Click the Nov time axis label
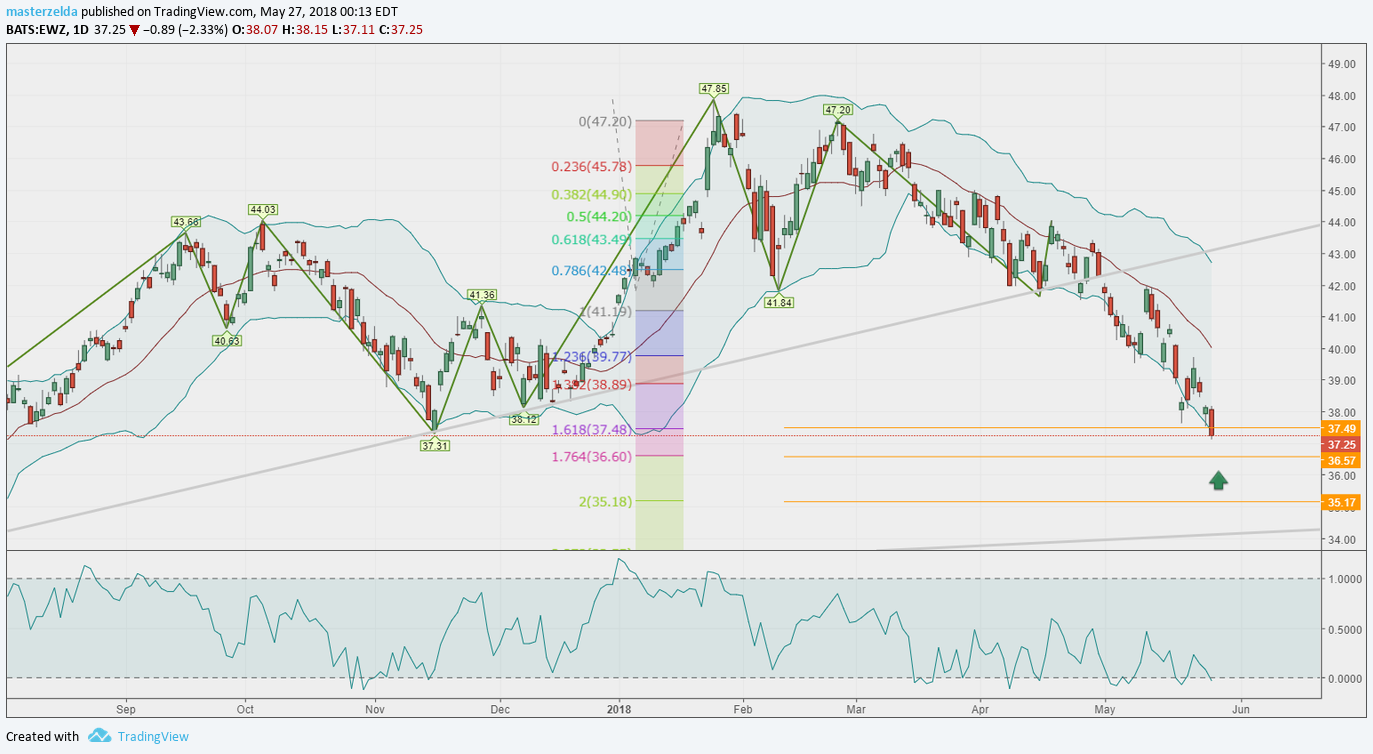Viewport: 1373px width, 754px height. (x=375, y=709)
